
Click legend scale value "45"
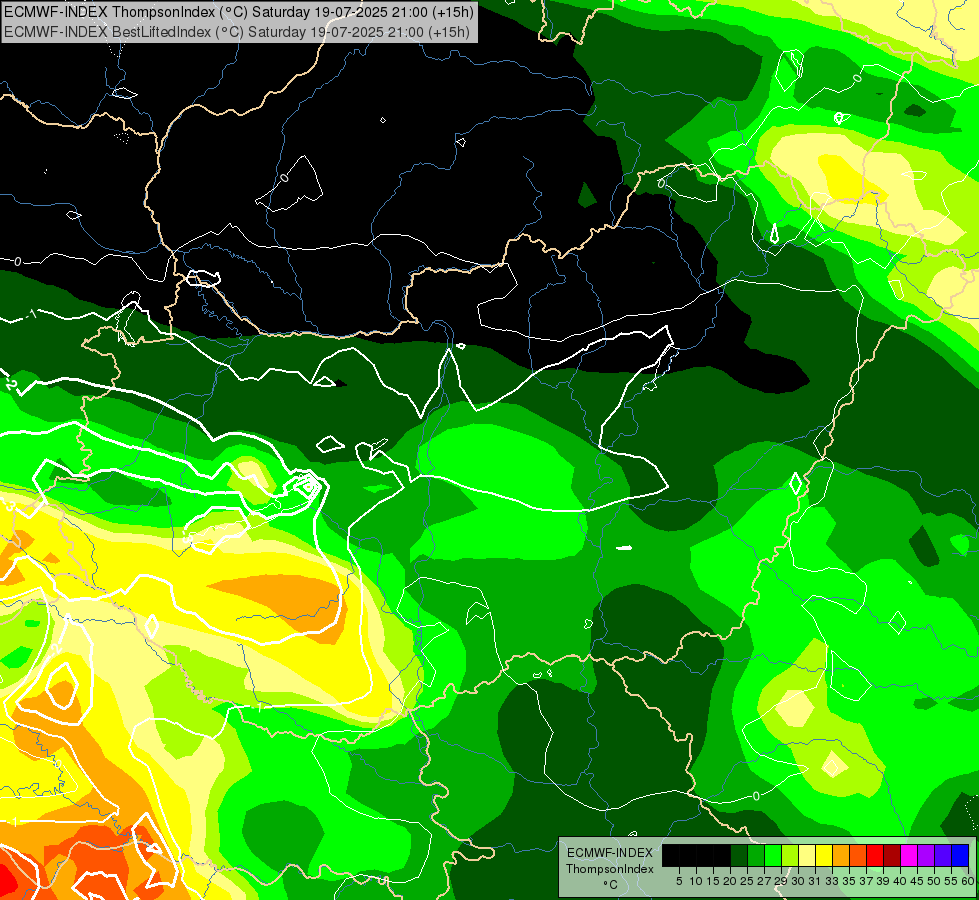(917, 881)
